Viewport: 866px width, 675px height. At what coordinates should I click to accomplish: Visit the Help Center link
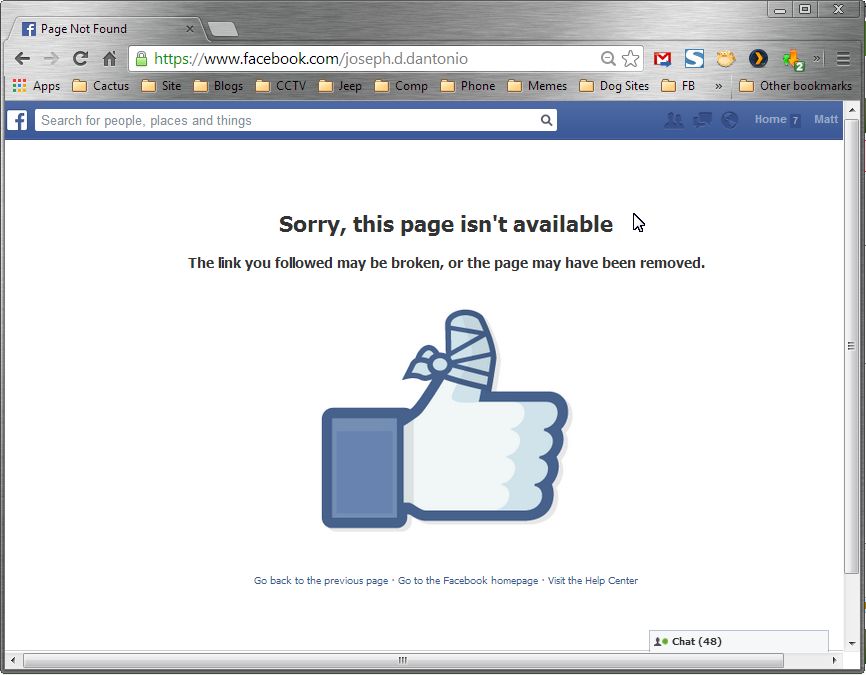click(593, 581)
